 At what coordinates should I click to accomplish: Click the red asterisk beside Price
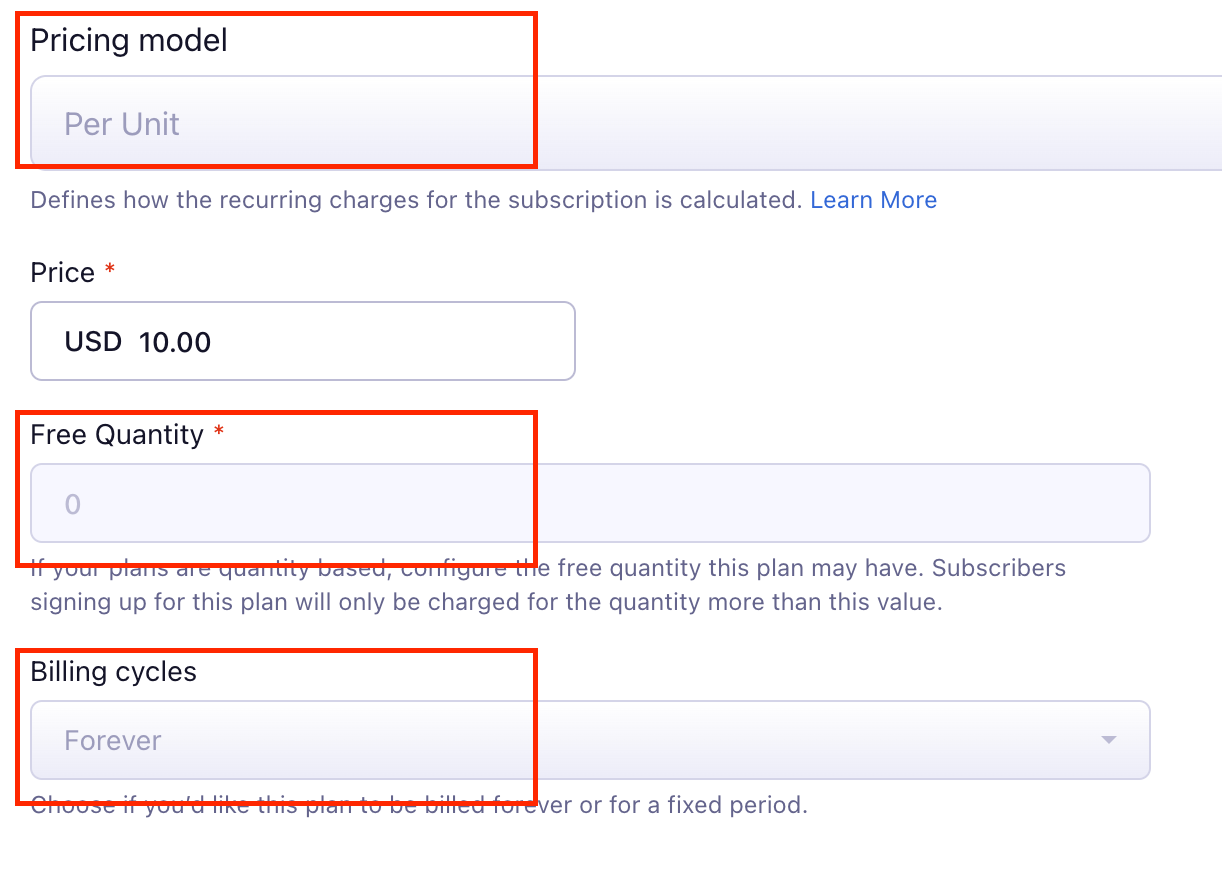pos(110,271)
